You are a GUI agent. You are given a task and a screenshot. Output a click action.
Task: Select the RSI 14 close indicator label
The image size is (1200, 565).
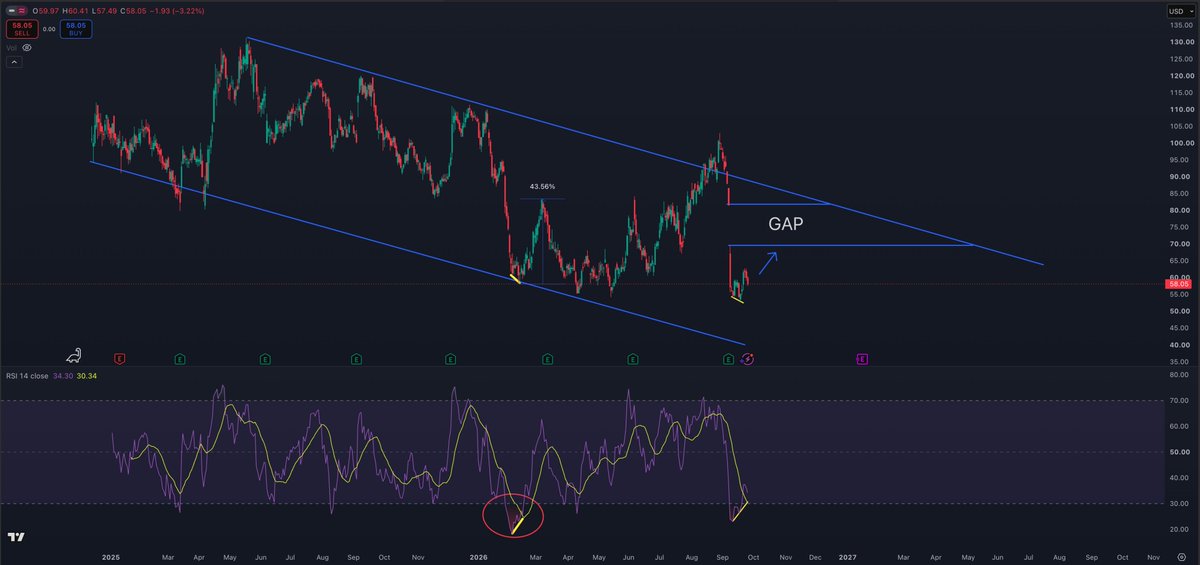[x=27, y=376]
